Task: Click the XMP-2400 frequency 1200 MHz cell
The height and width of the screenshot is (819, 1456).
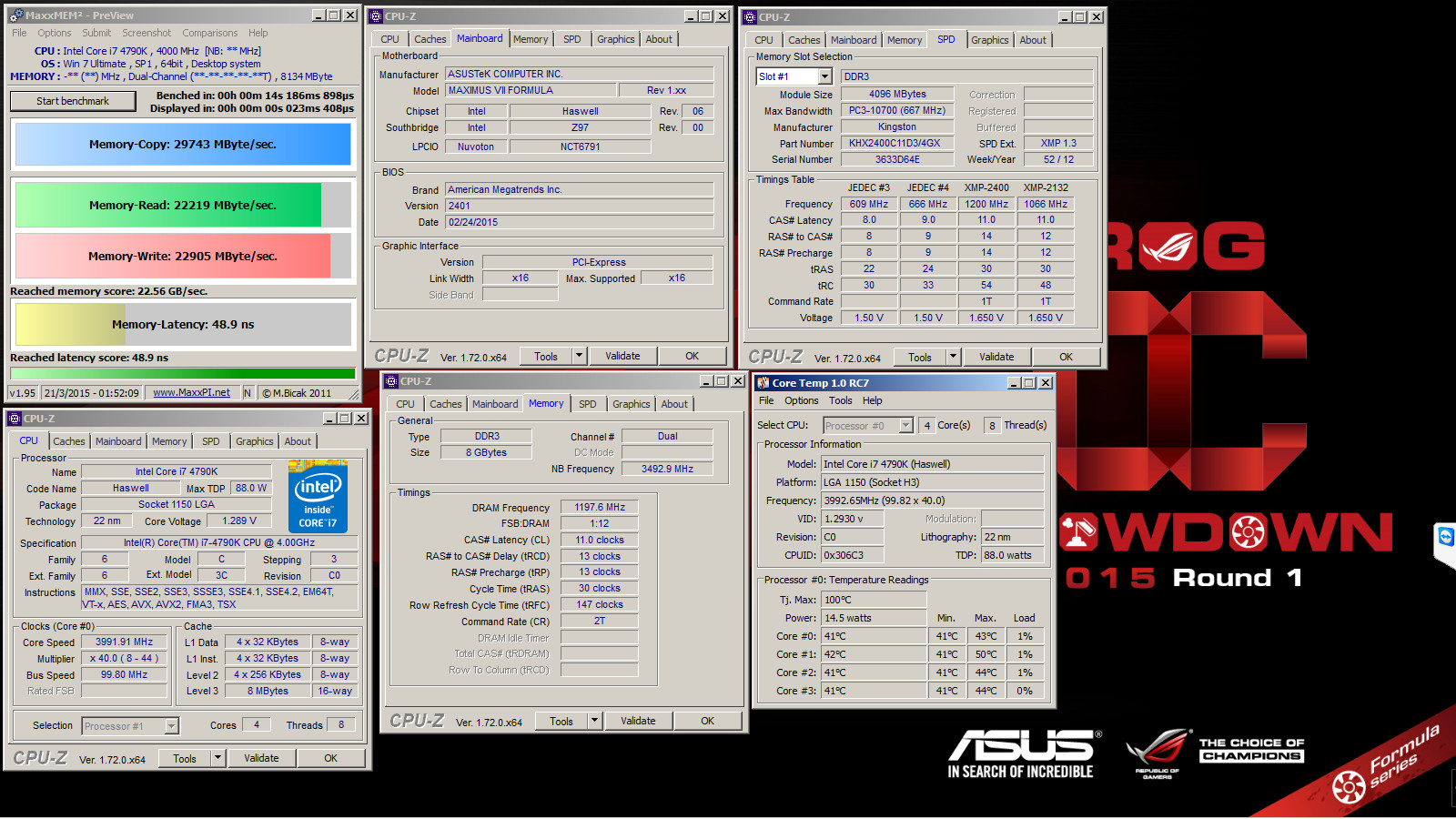Action: click(986, 204)
